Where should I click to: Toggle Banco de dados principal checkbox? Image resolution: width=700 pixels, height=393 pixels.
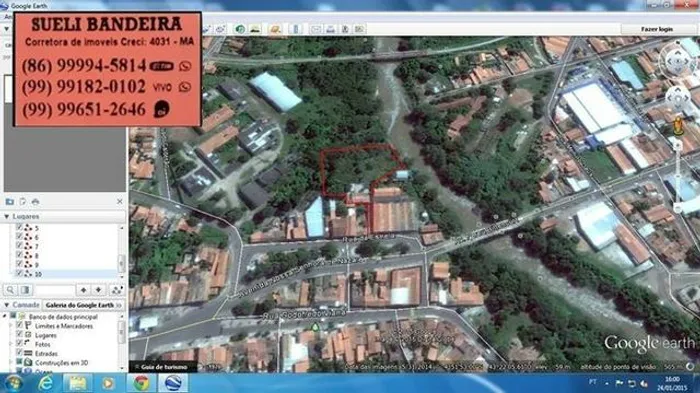click(13, 316)
